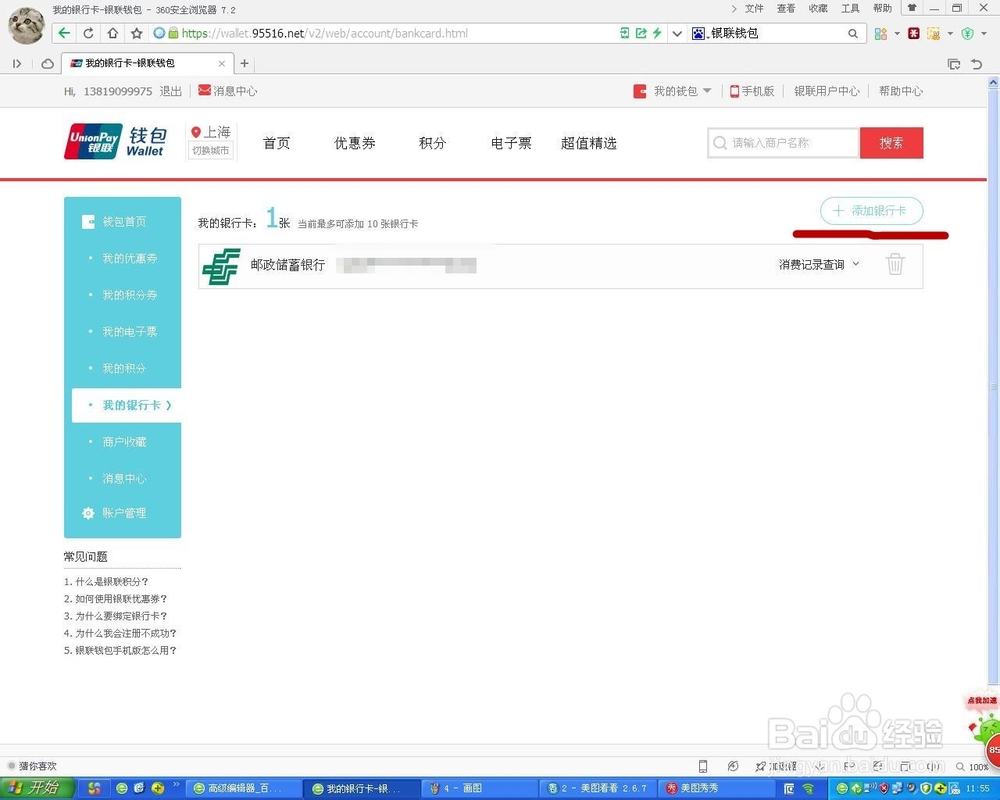
Task: Go back with the browser back arrow
Action: (x=64, y=33)
